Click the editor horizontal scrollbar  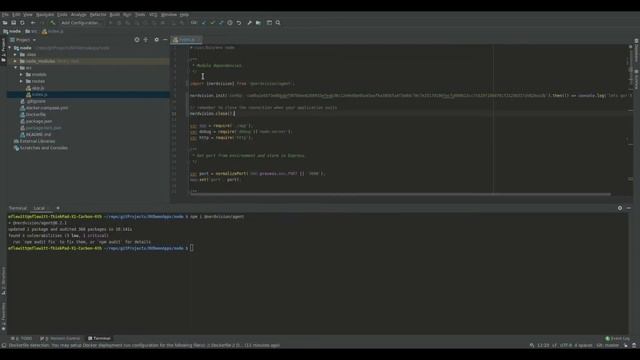tap(400, 194)
